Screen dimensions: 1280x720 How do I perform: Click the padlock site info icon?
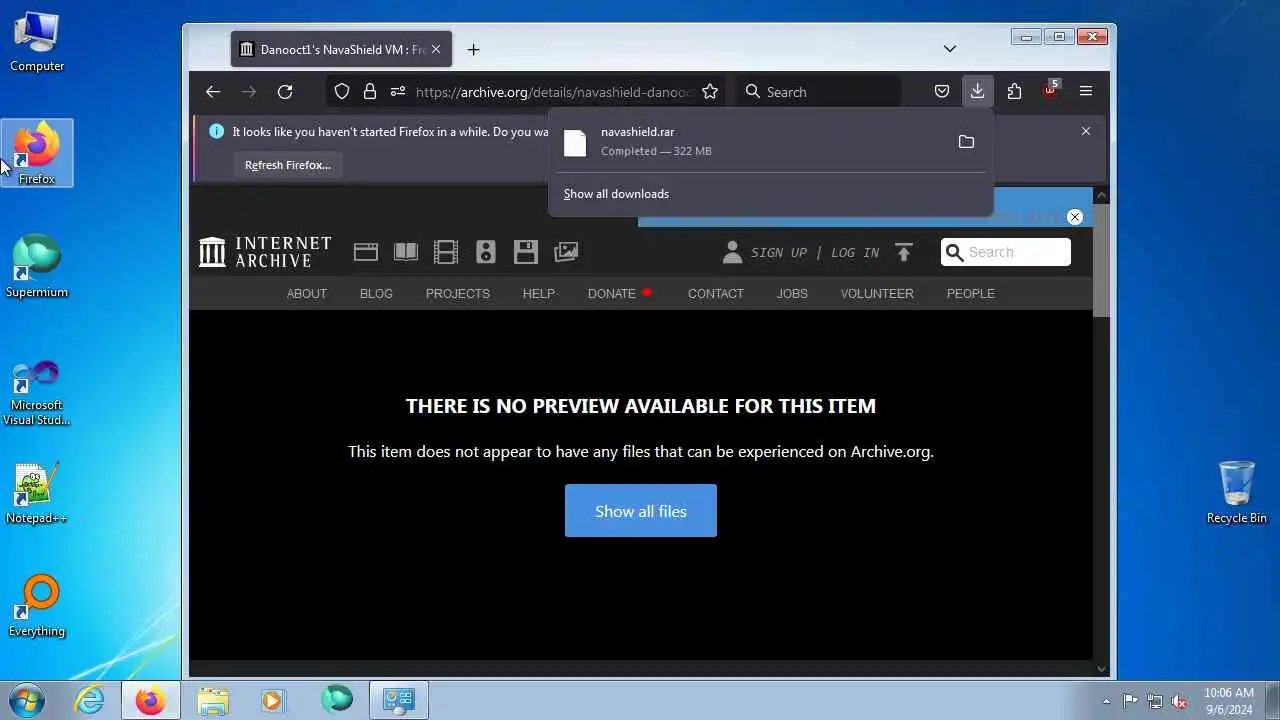click(x=370, y=92)
